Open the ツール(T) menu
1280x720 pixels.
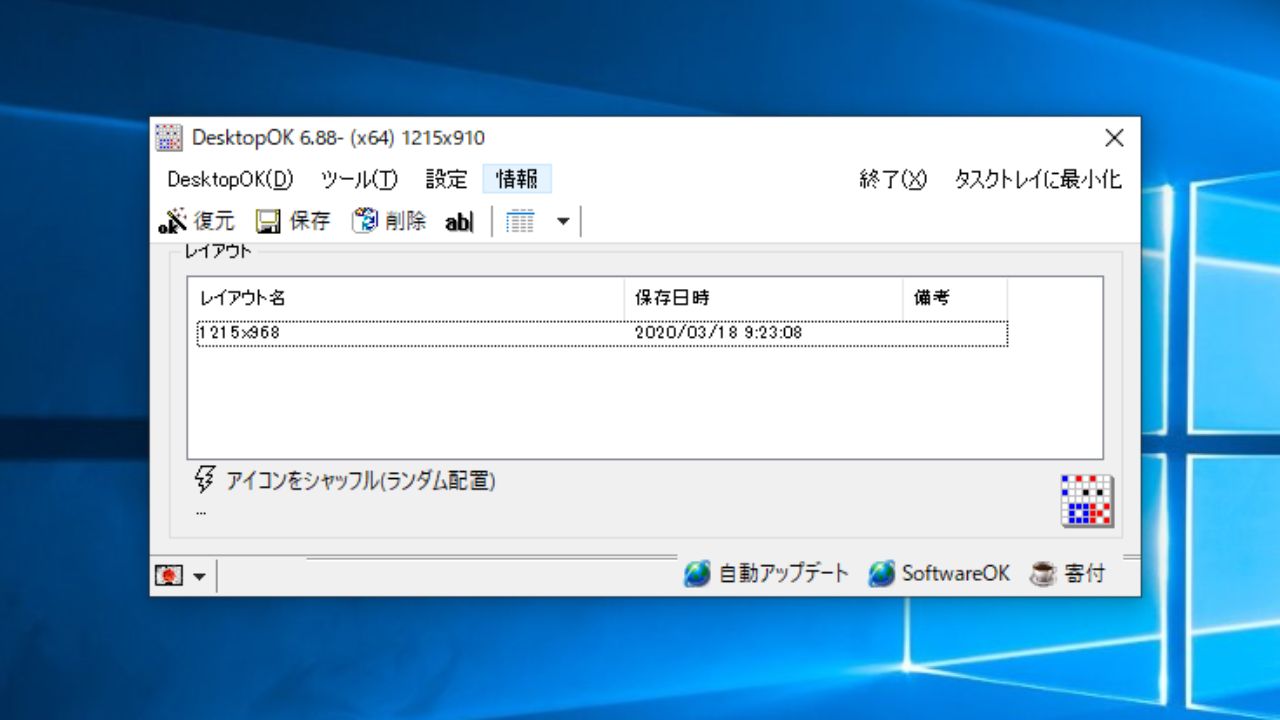pos(359,179)
